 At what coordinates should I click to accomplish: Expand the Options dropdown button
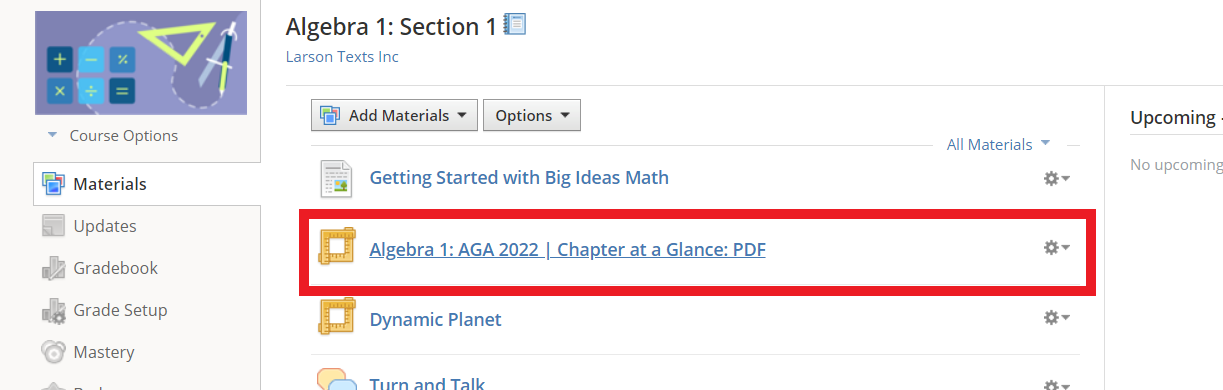point(532,115)
